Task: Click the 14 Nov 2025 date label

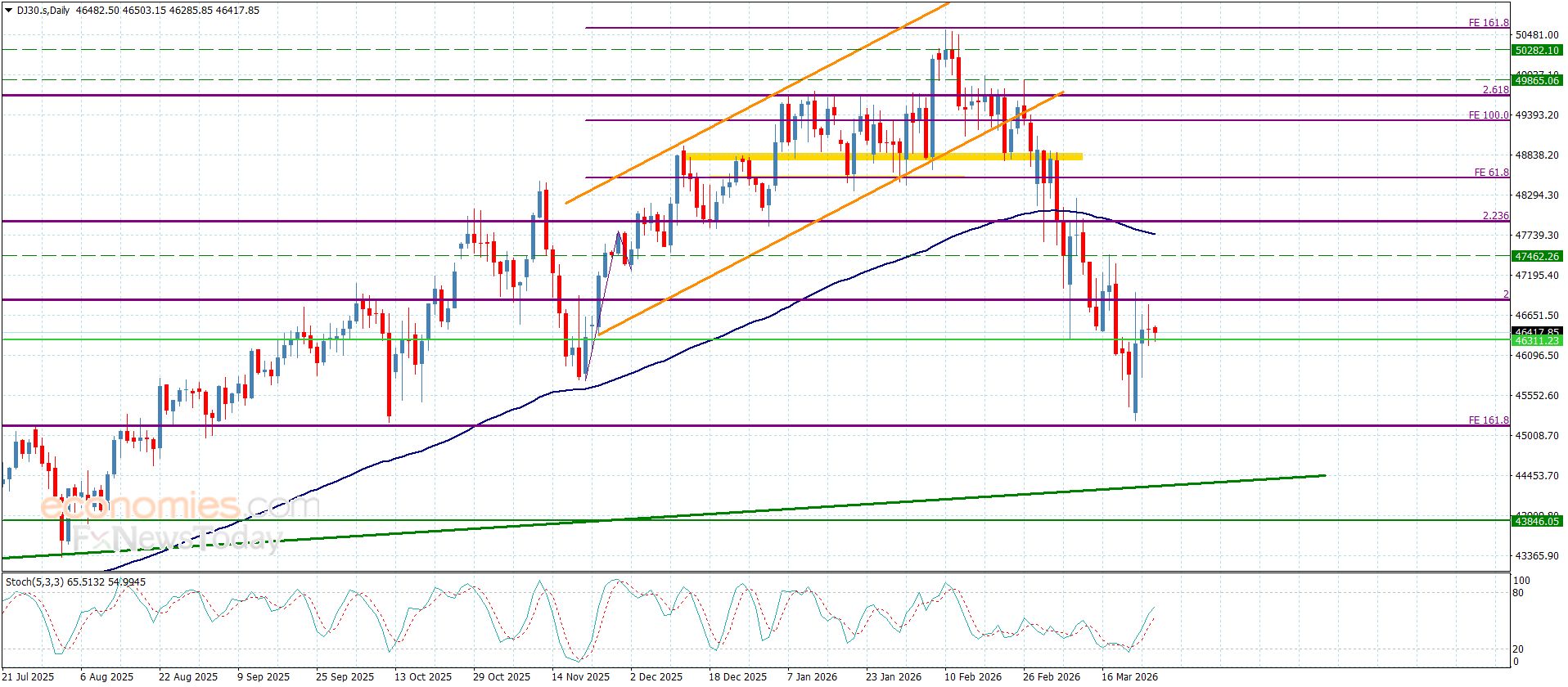Action: (x=579, y=676)
